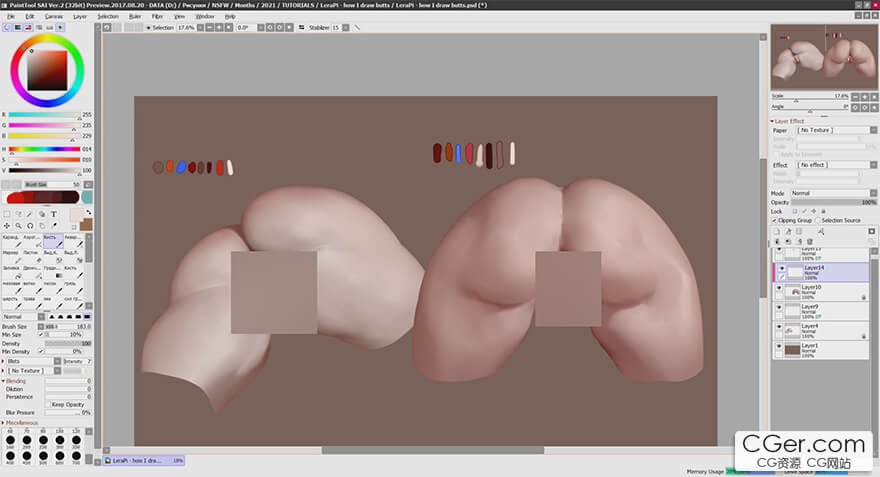Screen dimensions: 880x477
Task: Select the magic wand tool
Action: click(x=30, y=214)
